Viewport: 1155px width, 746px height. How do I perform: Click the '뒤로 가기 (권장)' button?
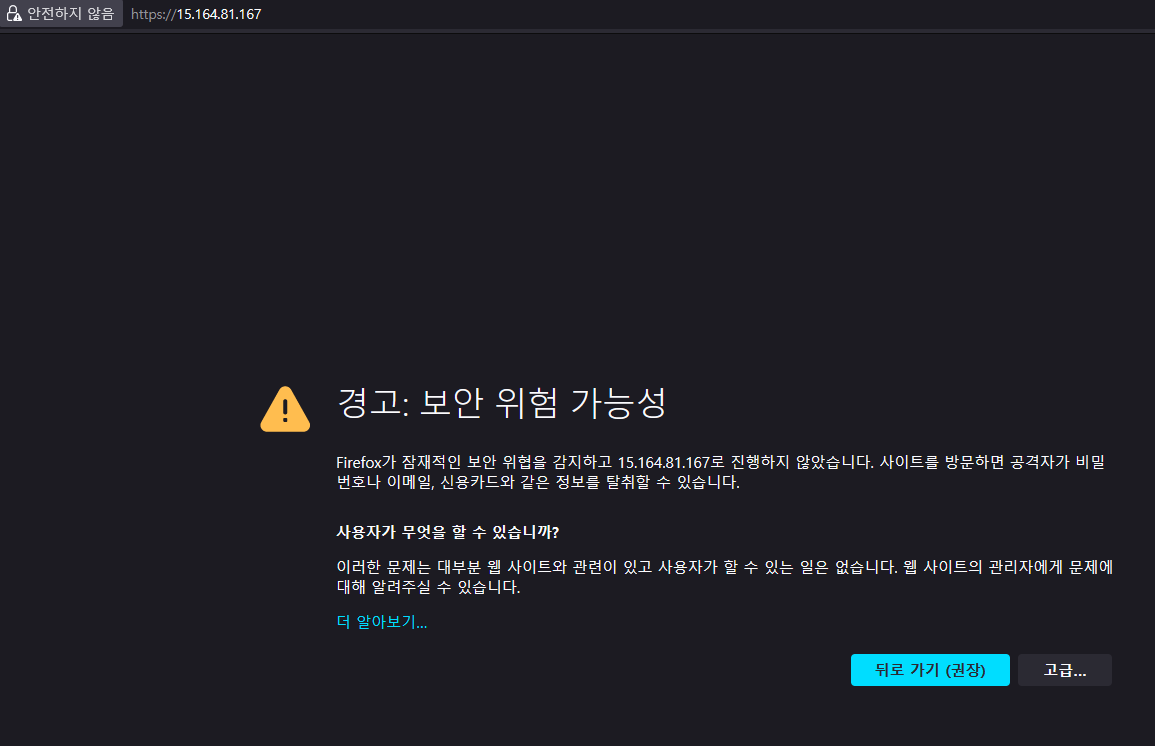(x=930, y=669)
